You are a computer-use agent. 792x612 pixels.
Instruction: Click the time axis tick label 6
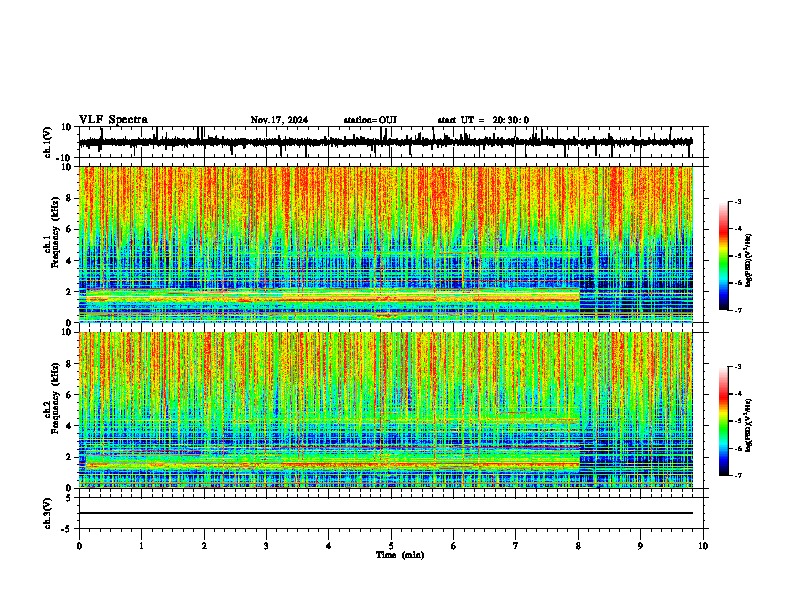click(454, 546)
